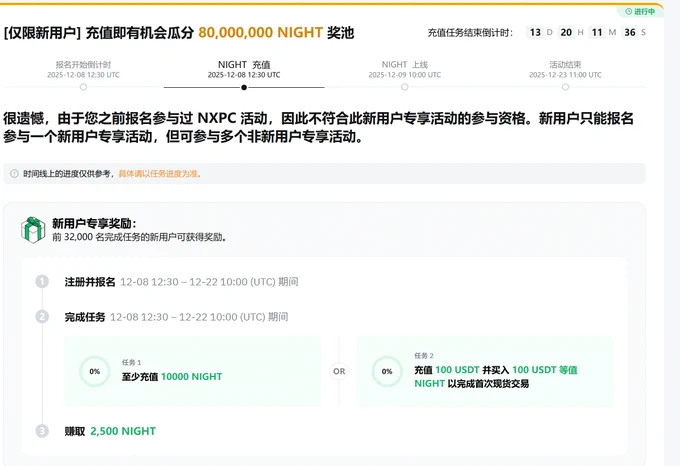Click the info icon beside timeline notice

coord(14,174)
